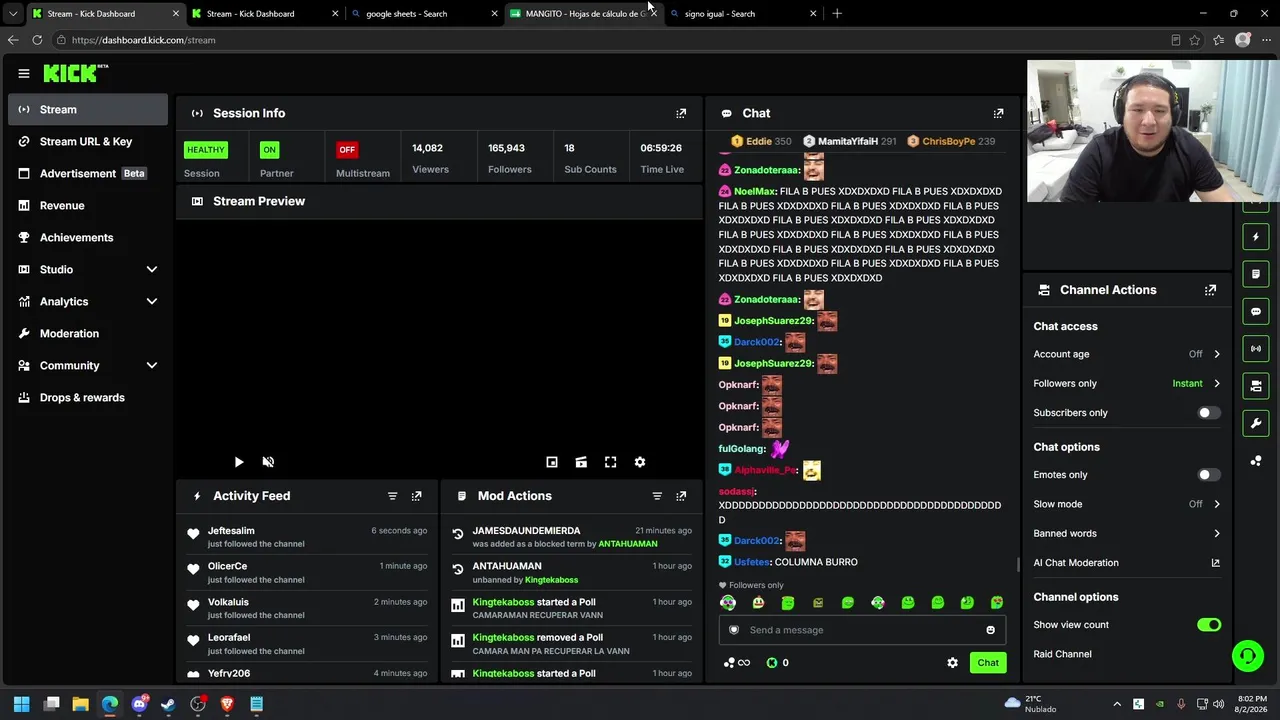This screenshot has height=720, width=1280.
Task: Open Stream URL & Key page
Action: click(88, 141)
